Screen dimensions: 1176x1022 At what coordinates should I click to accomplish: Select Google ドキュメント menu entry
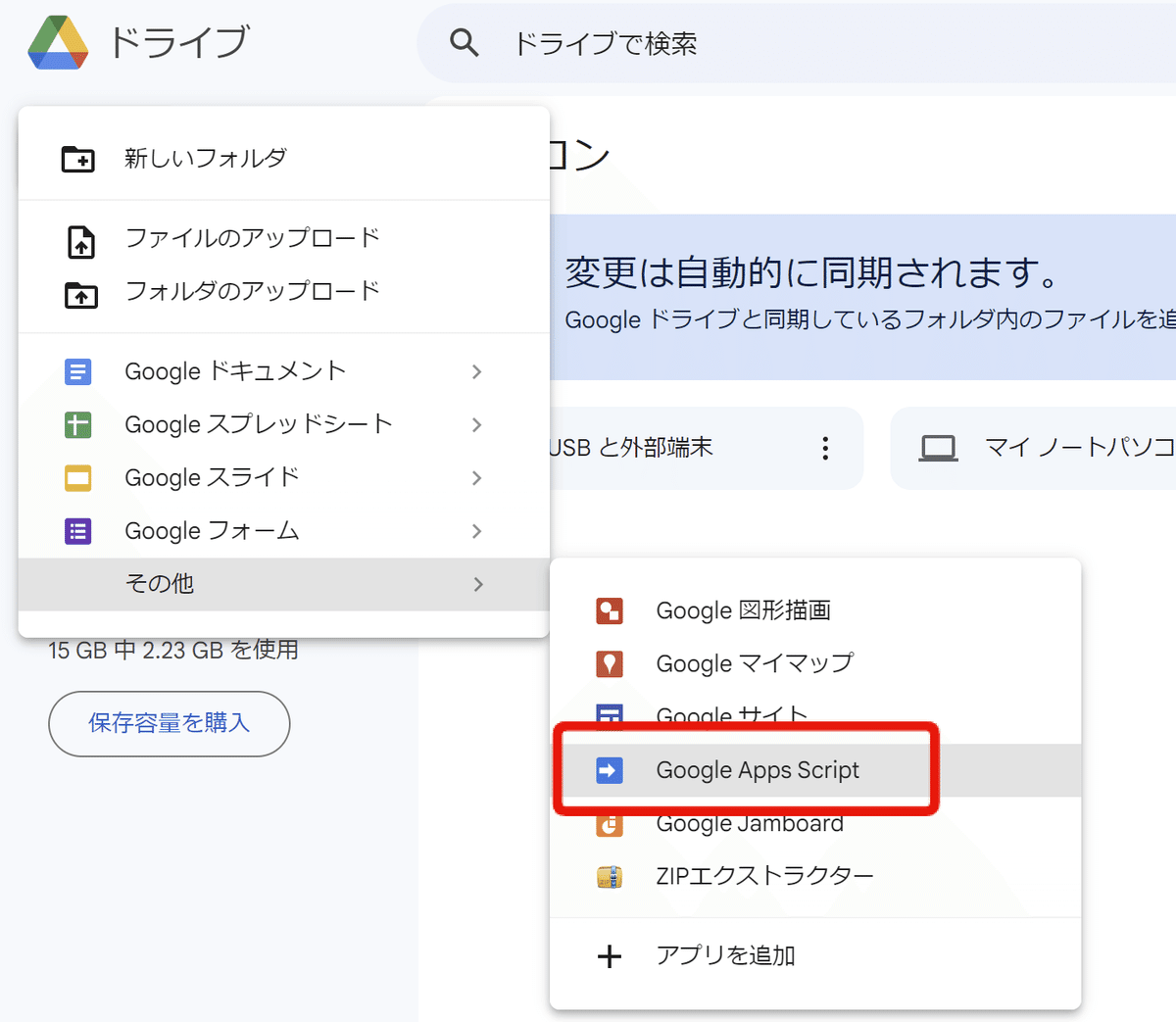(284, 371)
